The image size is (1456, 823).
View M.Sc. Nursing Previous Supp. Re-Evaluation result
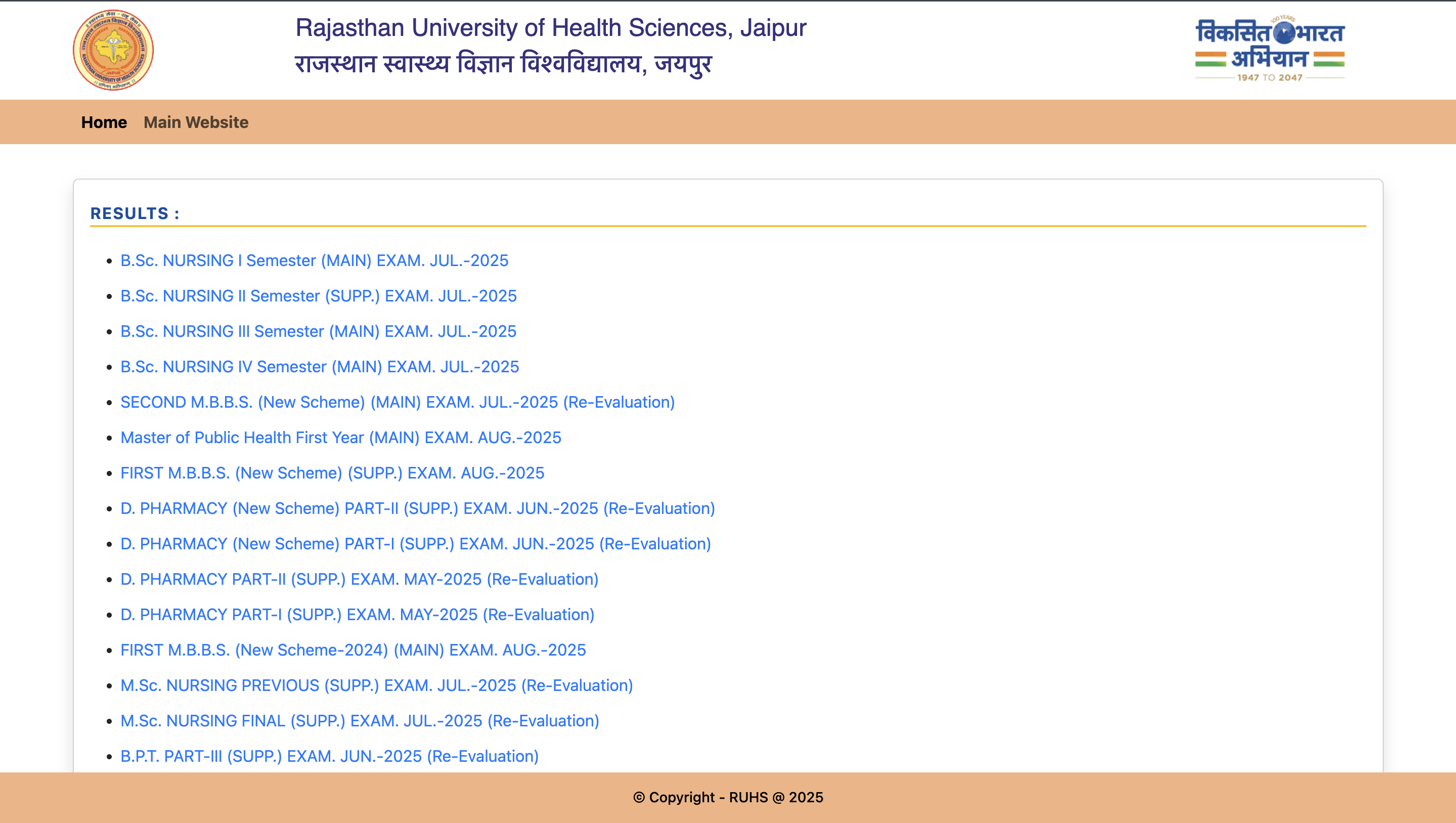point(376,685)
